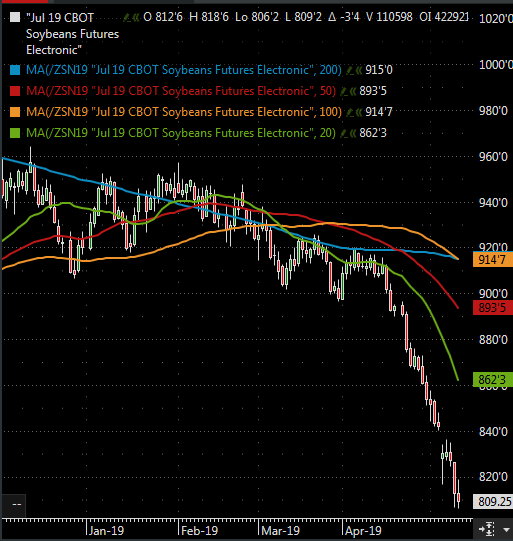Open dropdown arrow next to axis scale icon
This screenshot has width=513, height=541.
[506, 529]
